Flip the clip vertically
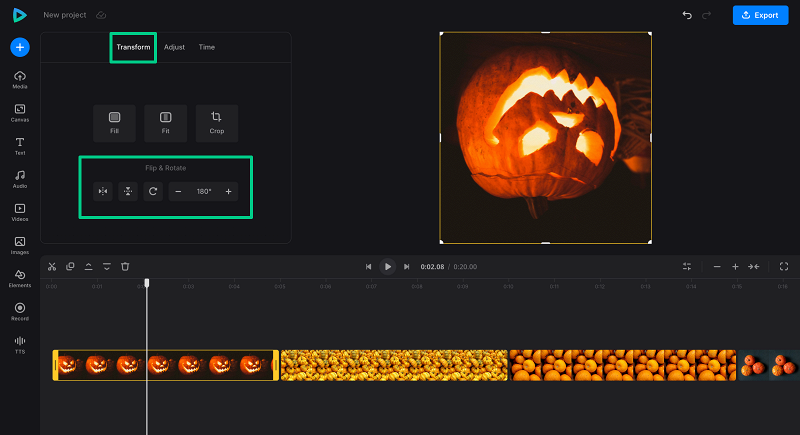Viewport: 800px width, 435px height. [x=127, y=191]
